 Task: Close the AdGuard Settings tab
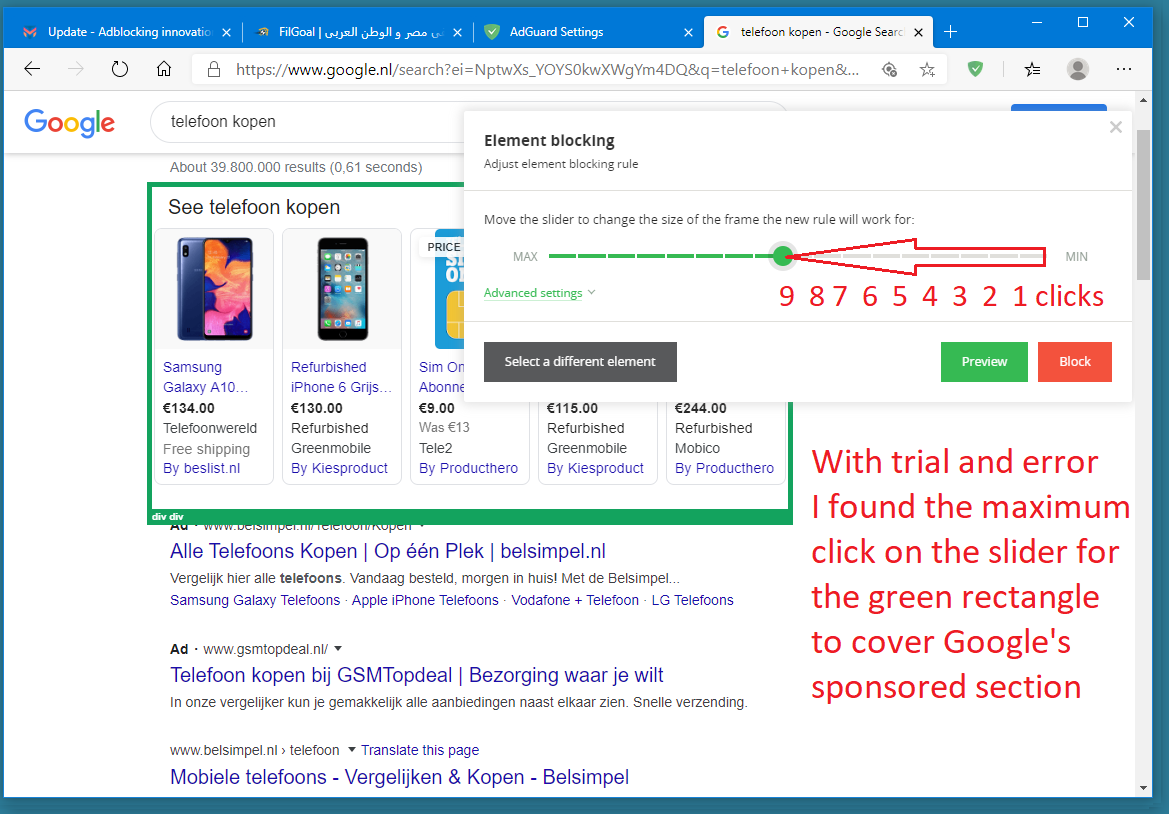point(688,32)
